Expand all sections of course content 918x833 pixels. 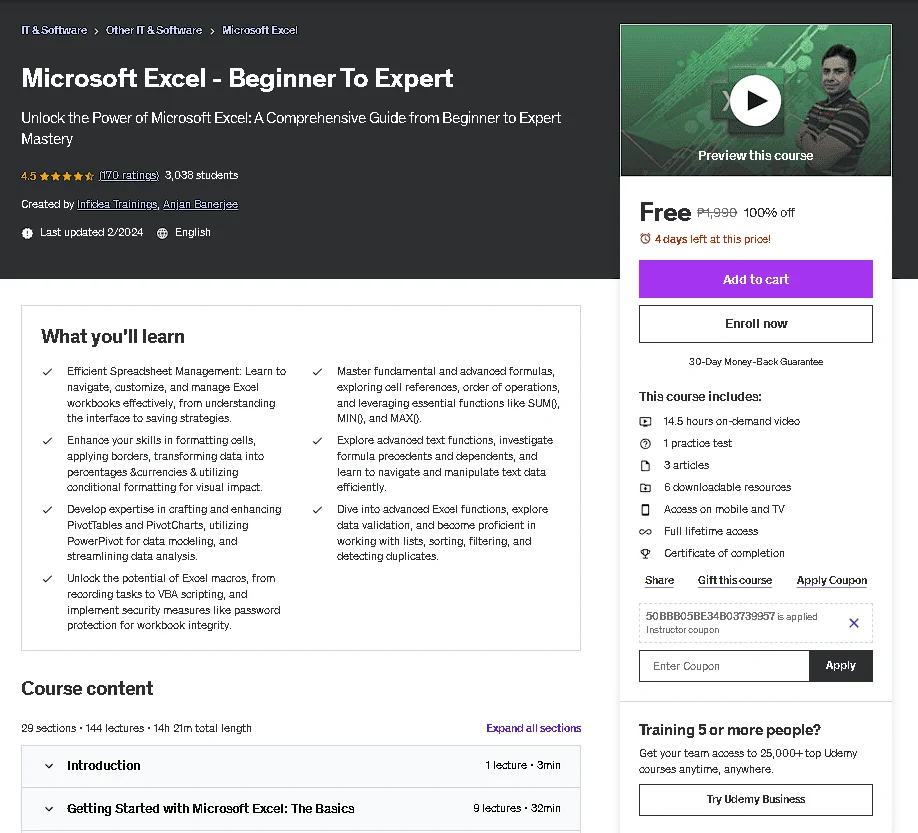tap(533, 728)
